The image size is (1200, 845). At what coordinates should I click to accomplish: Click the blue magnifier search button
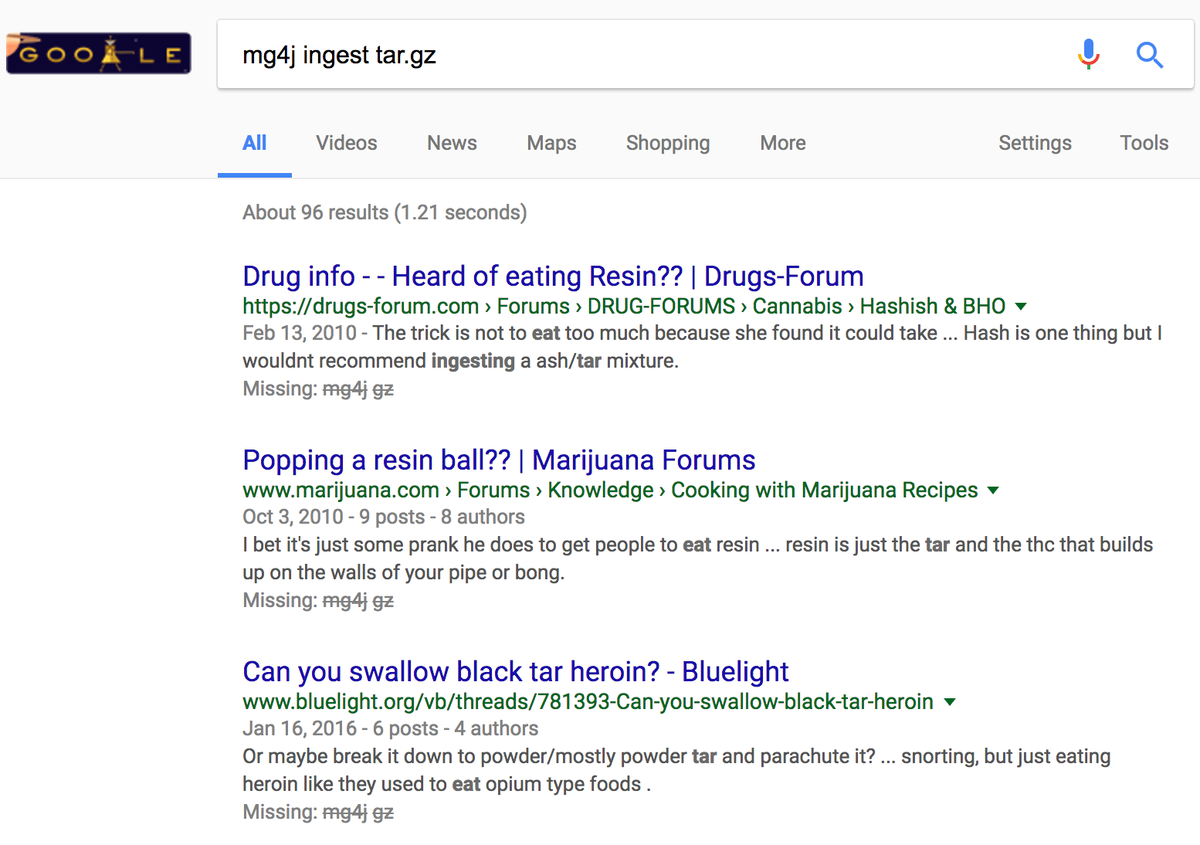1150,54
